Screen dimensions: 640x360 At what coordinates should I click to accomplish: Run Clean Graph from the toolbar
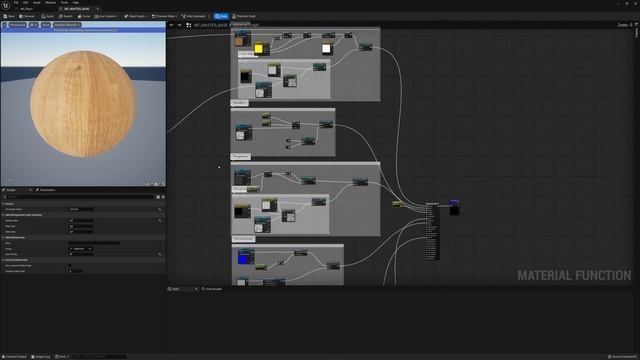point(135,16)
